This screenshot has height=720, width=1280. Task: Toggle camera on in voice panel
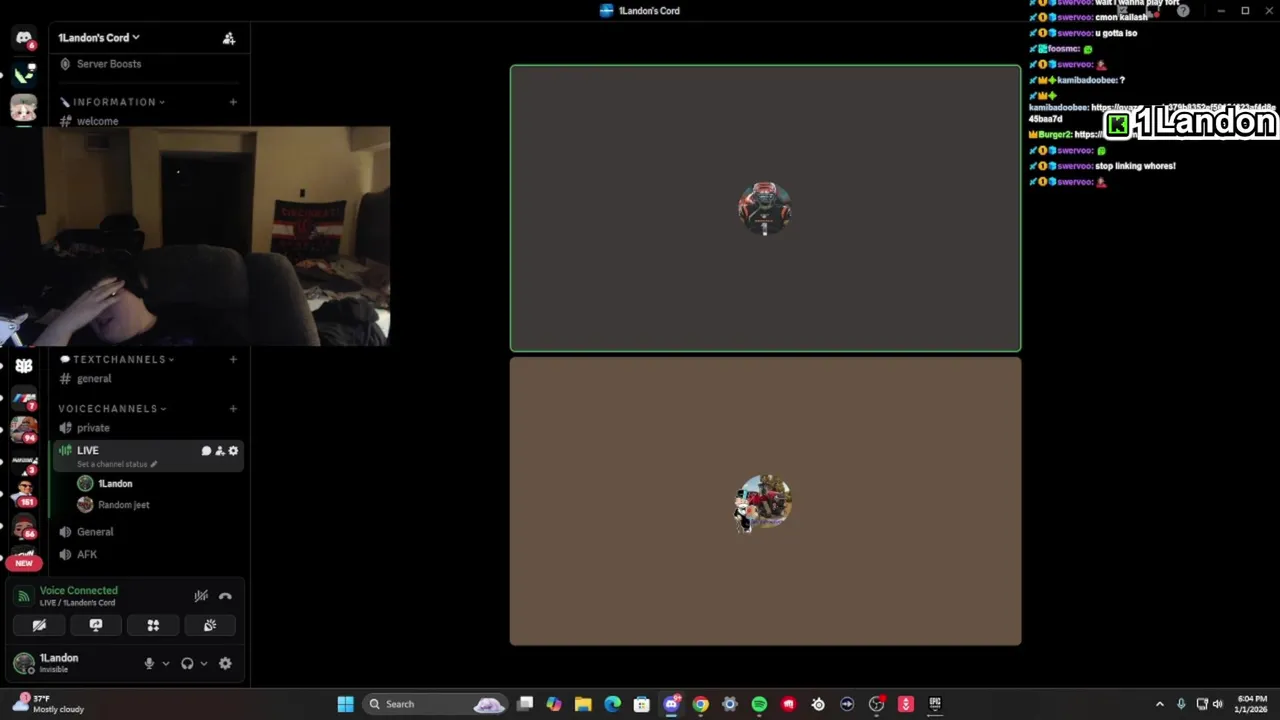click(39, 625)
